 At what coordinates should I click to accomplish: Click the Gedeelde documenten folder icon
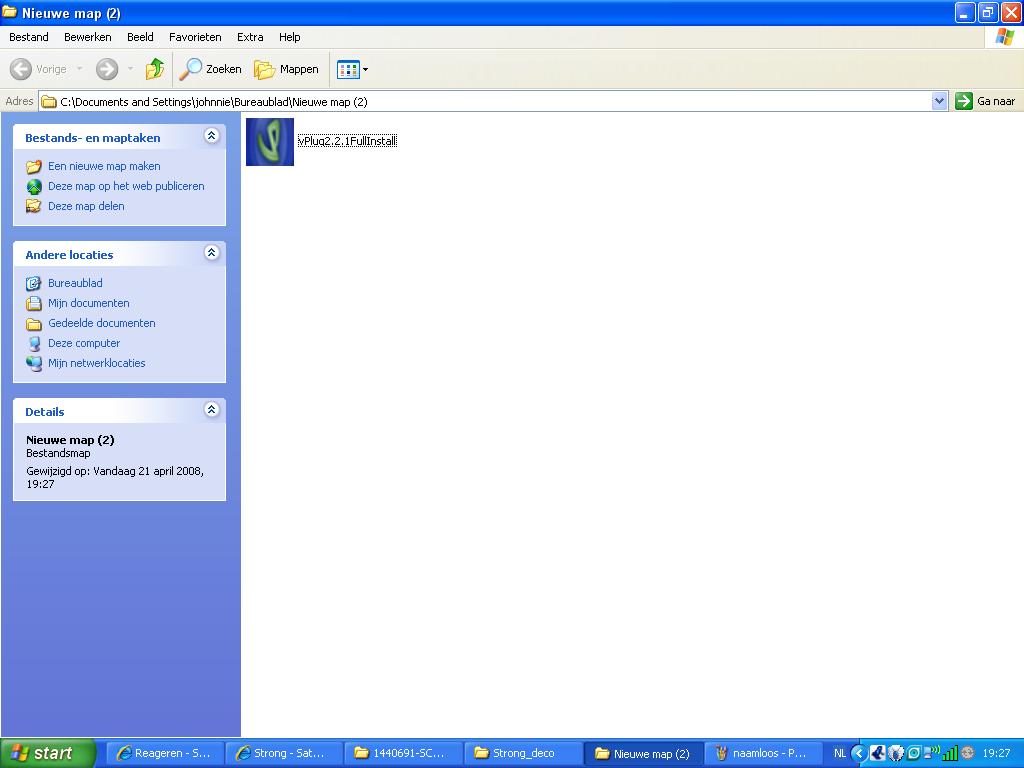(x=34, y=324)
